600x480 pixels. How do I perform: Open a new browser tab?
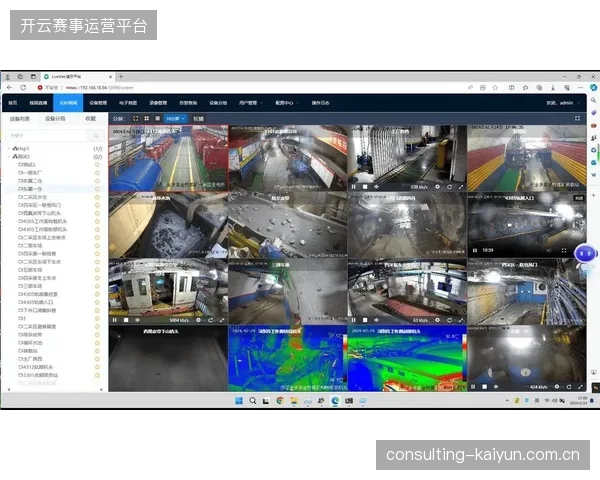point(121,77)
